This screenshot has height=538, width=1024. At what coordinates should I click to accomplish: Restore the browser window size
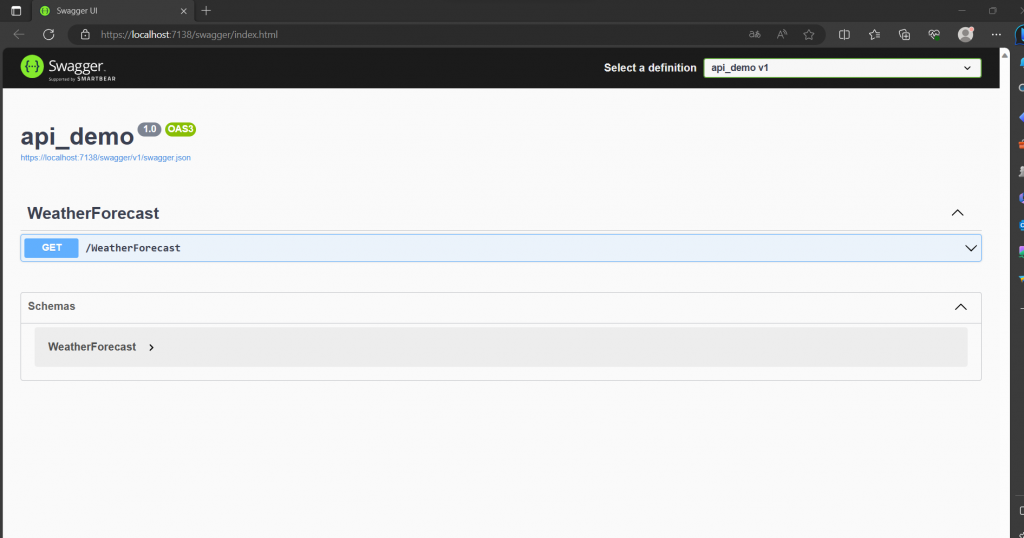[993, 10]
